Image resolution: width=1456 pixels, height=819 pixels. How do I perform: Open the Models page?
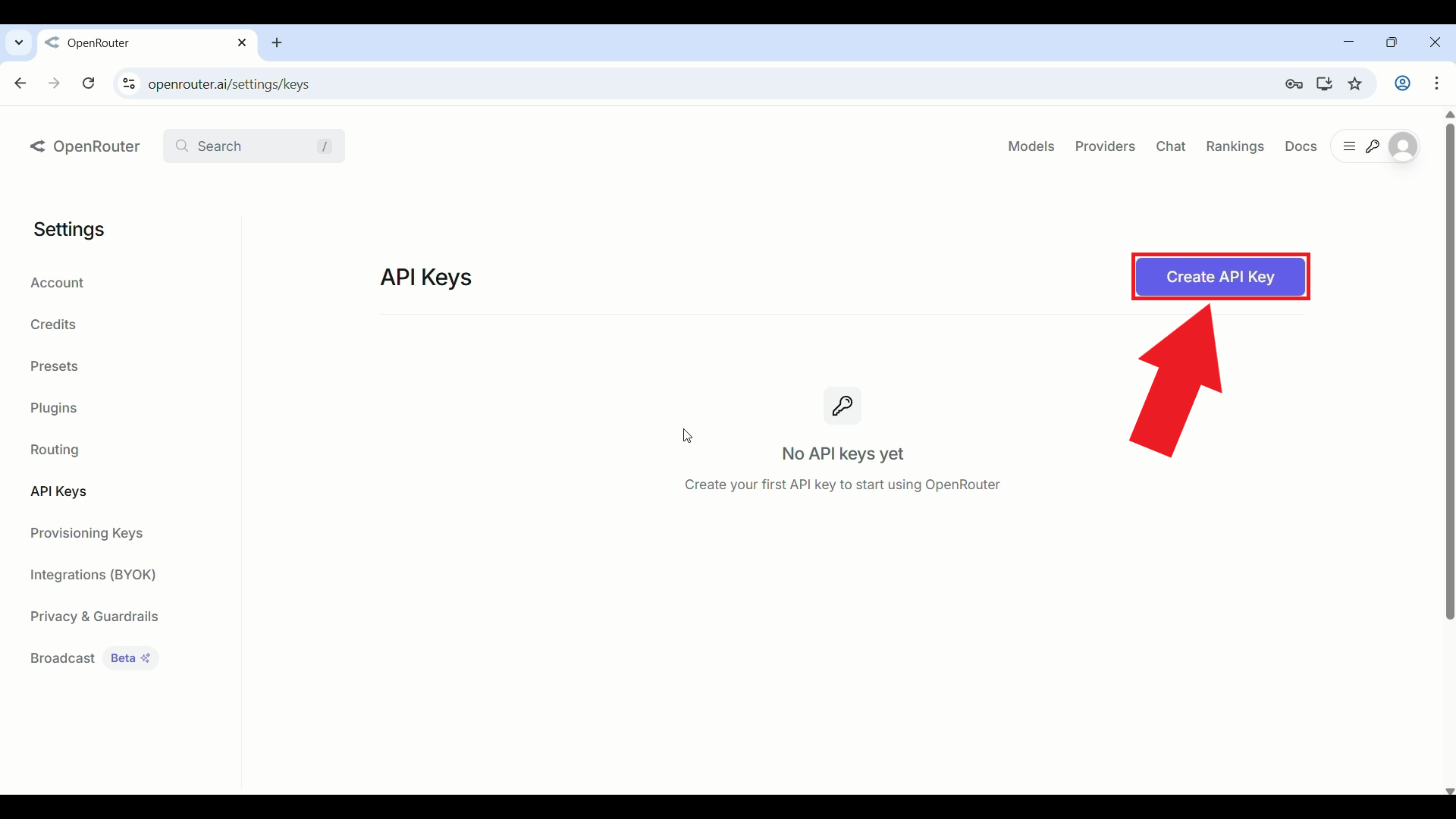(x=1031, y=146)
